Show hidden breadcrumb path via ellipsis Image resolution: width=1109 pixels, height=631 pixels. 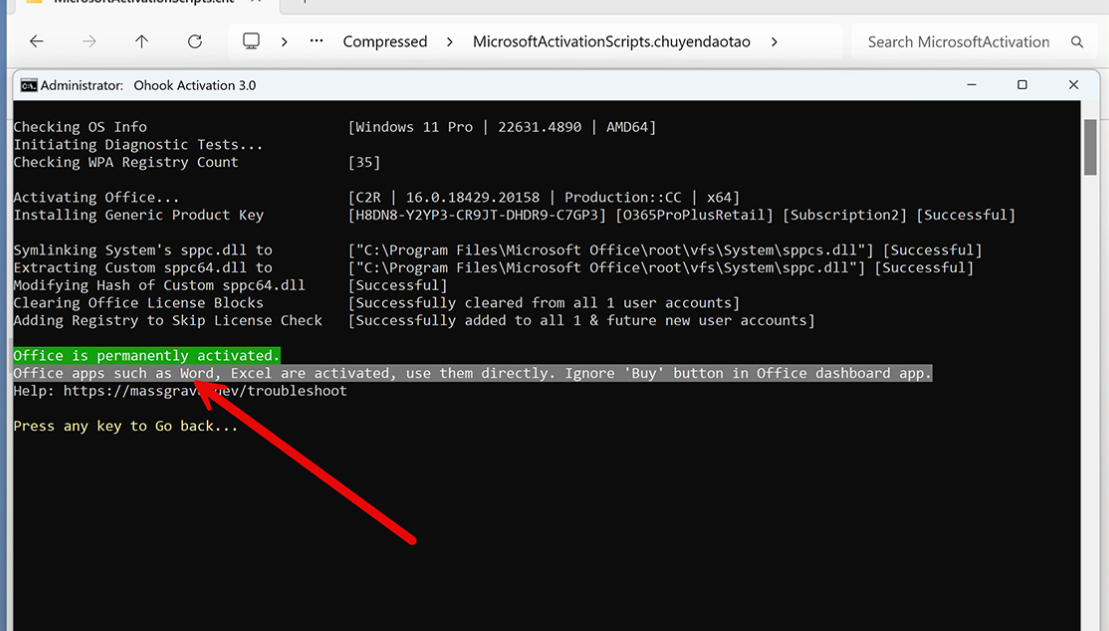click(x=317, y=42)
